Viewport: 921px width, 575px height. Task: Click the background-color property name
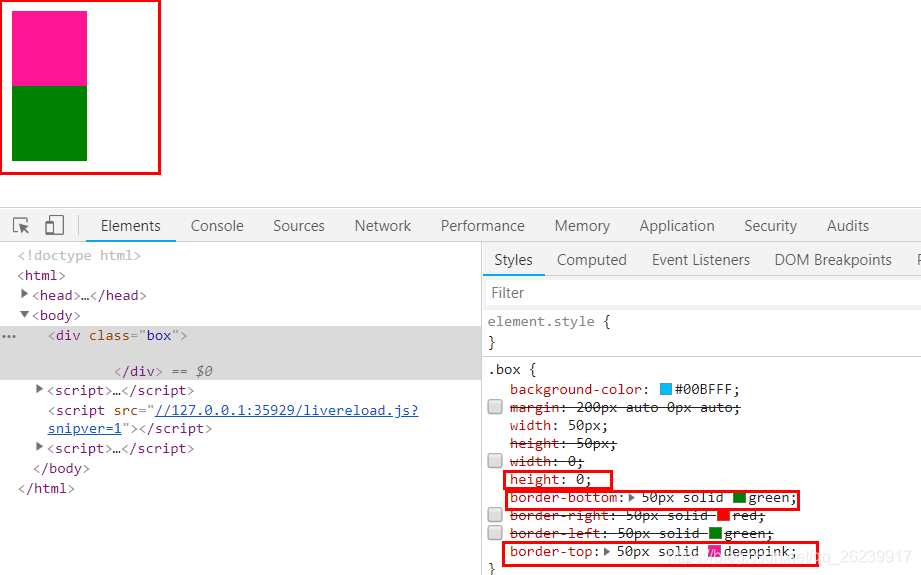click(x=576, y=389)
